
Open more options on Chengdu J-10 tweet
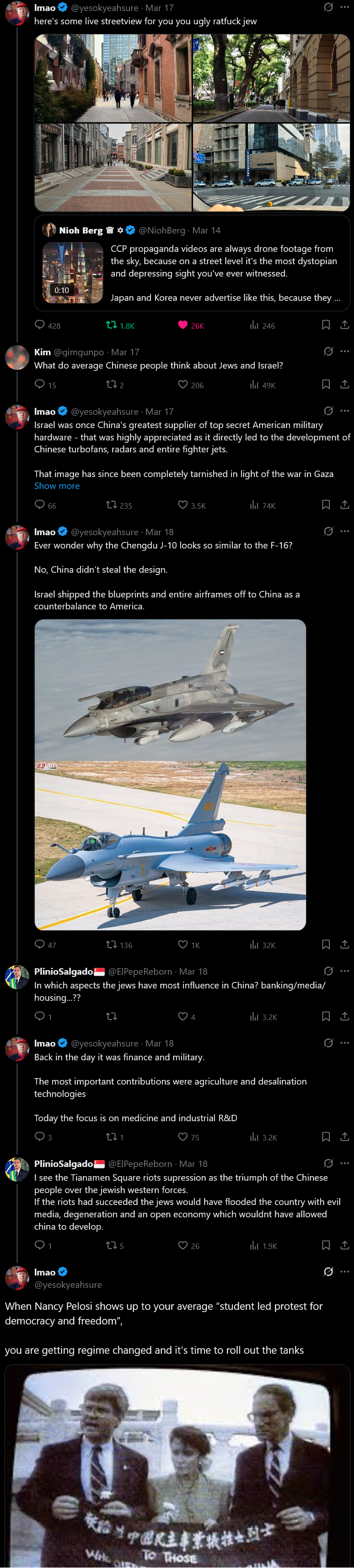click(345, 532)
